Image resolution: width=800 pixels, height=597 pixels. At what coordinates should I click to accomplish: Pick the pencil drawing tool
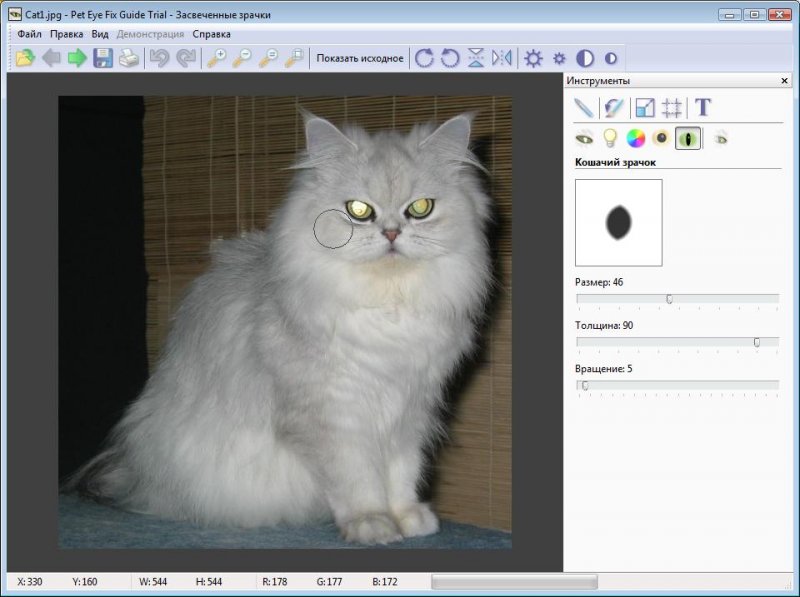point(584,107)
